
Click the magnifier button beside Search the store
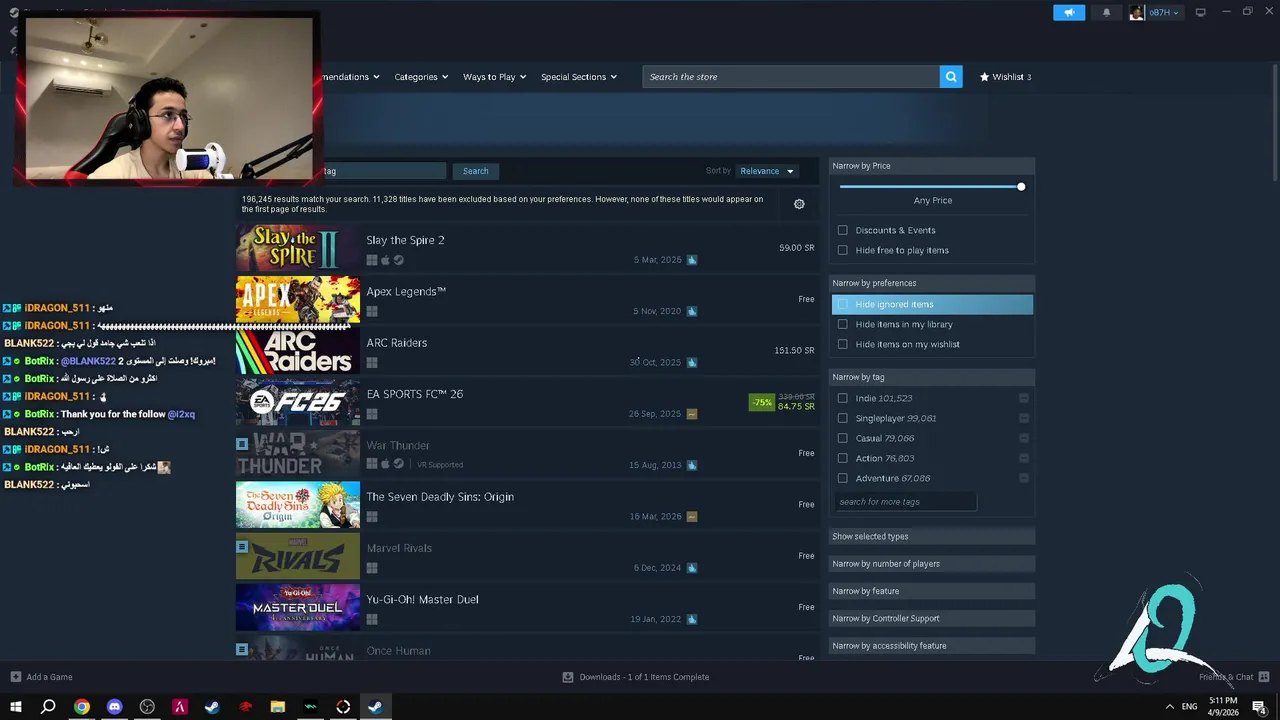[951, 77]
